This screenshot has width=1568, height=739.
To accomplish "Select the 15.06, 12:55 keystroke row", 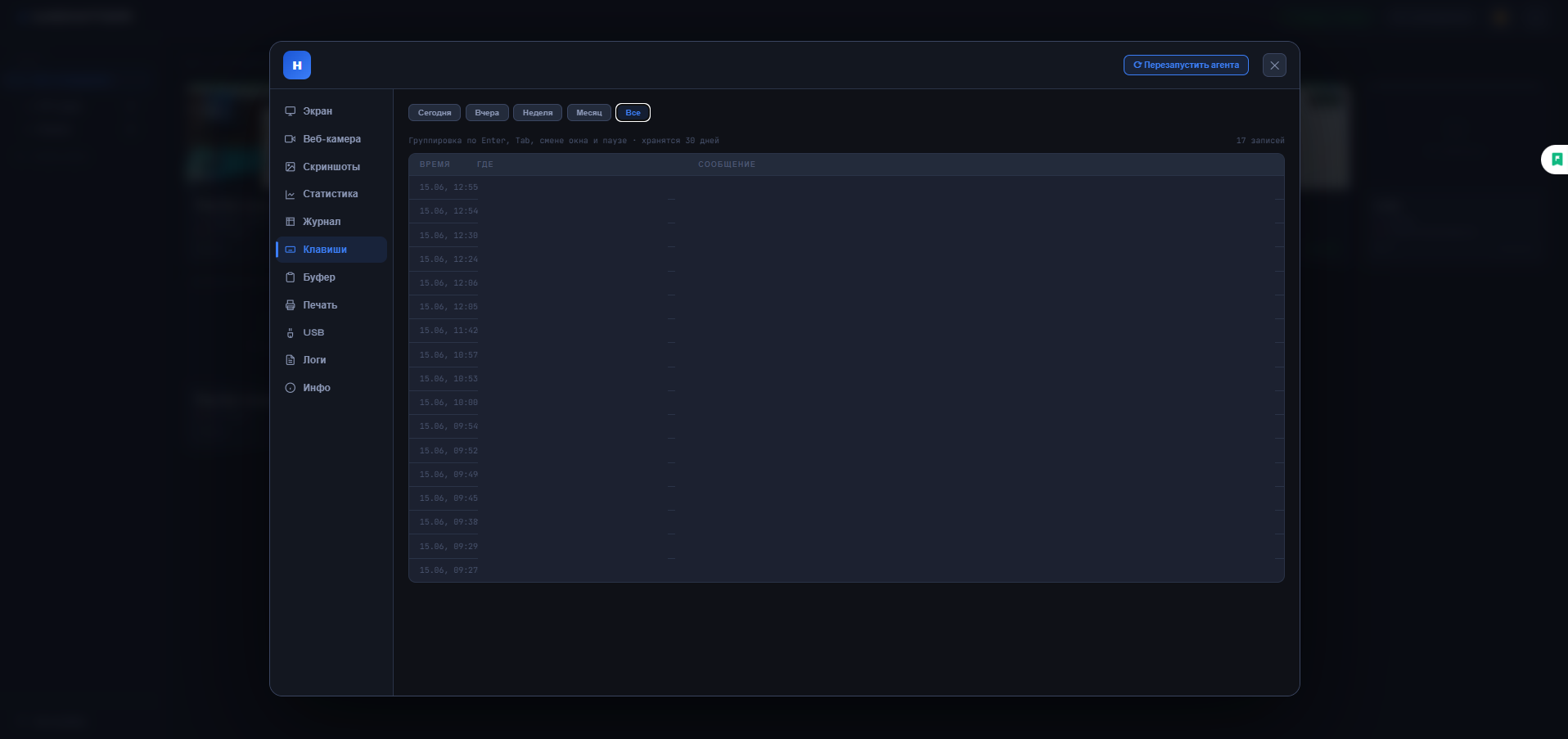I will click(x=846, y=187).
